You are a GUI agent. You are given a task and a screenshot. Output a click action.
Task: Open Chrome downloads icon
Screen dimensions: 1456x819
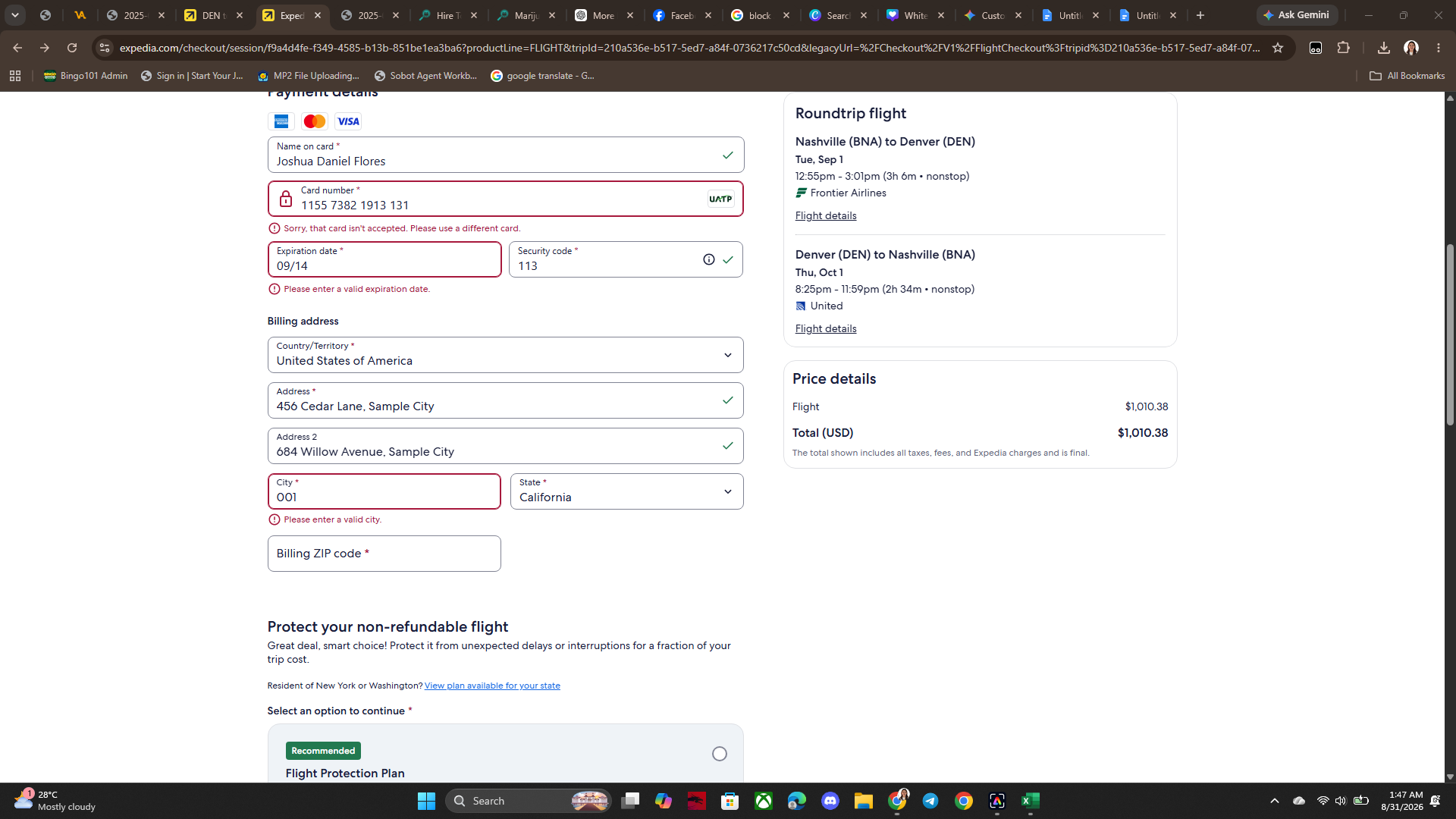pyautogui.click(x=1384, y=48)
